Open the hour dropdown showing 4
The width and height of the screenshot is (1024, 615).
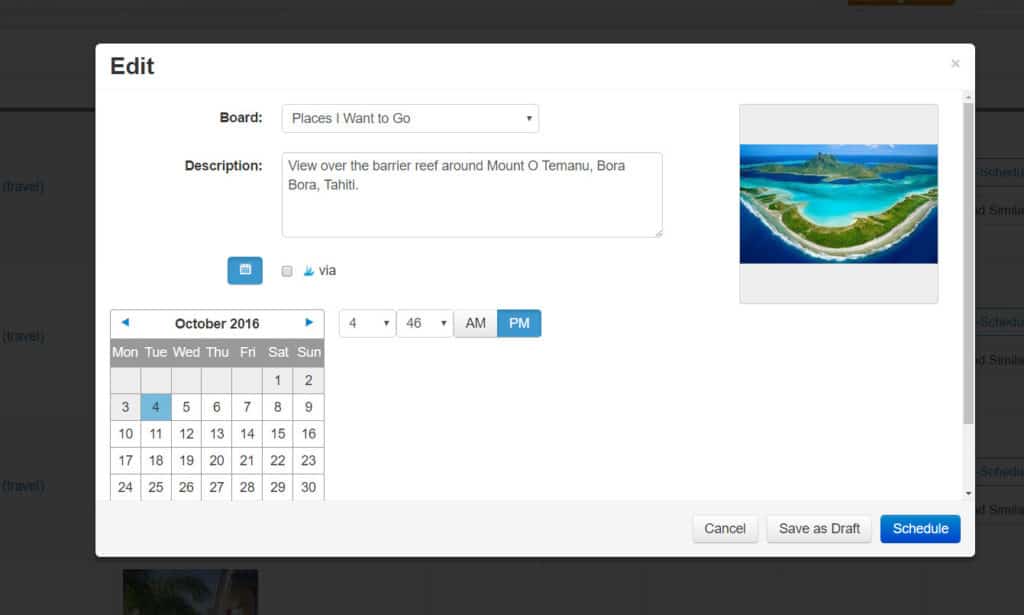[365, 323]
